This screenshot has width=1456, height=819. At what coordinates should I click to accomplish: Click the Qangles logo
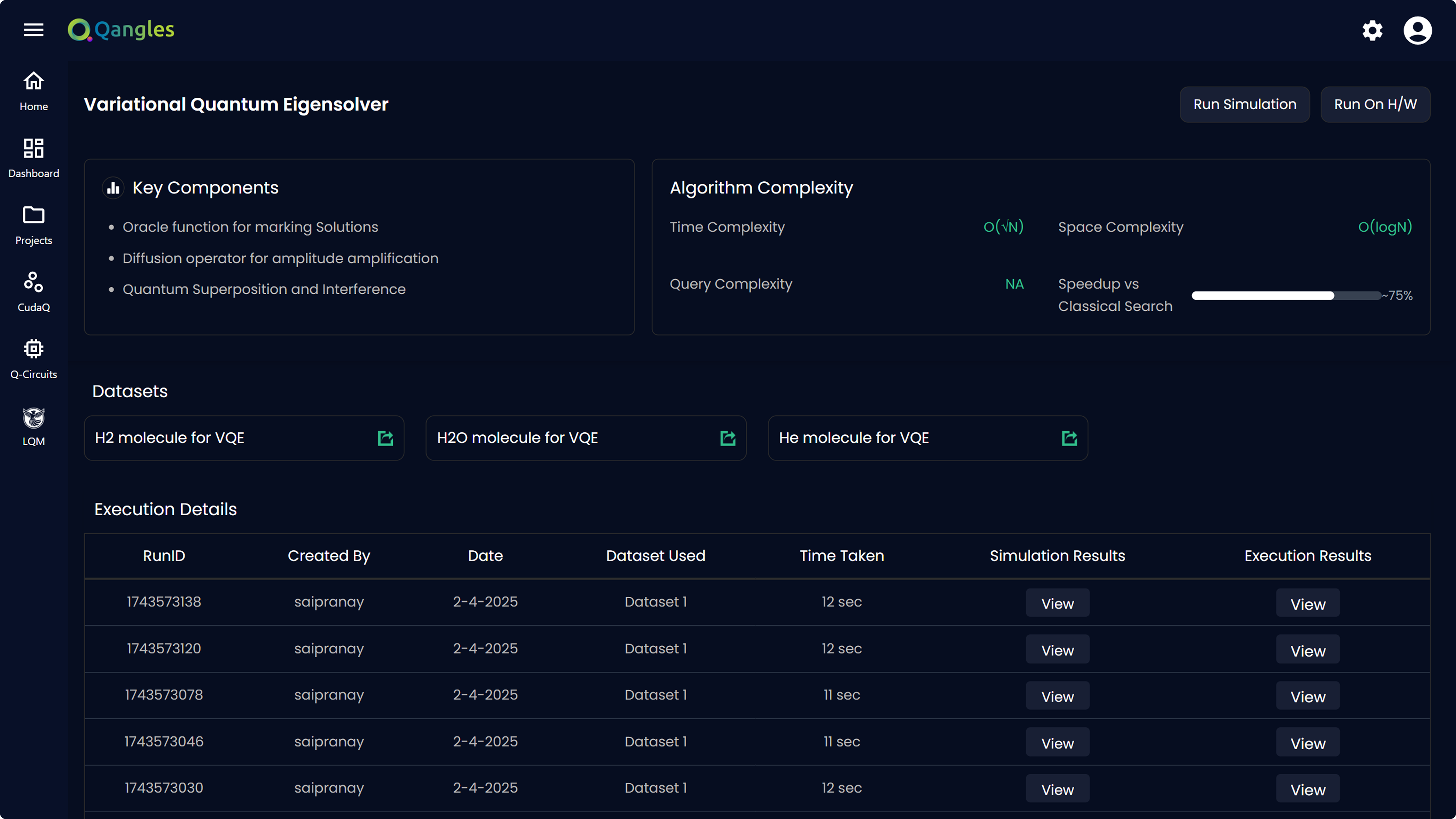[121, 30]
